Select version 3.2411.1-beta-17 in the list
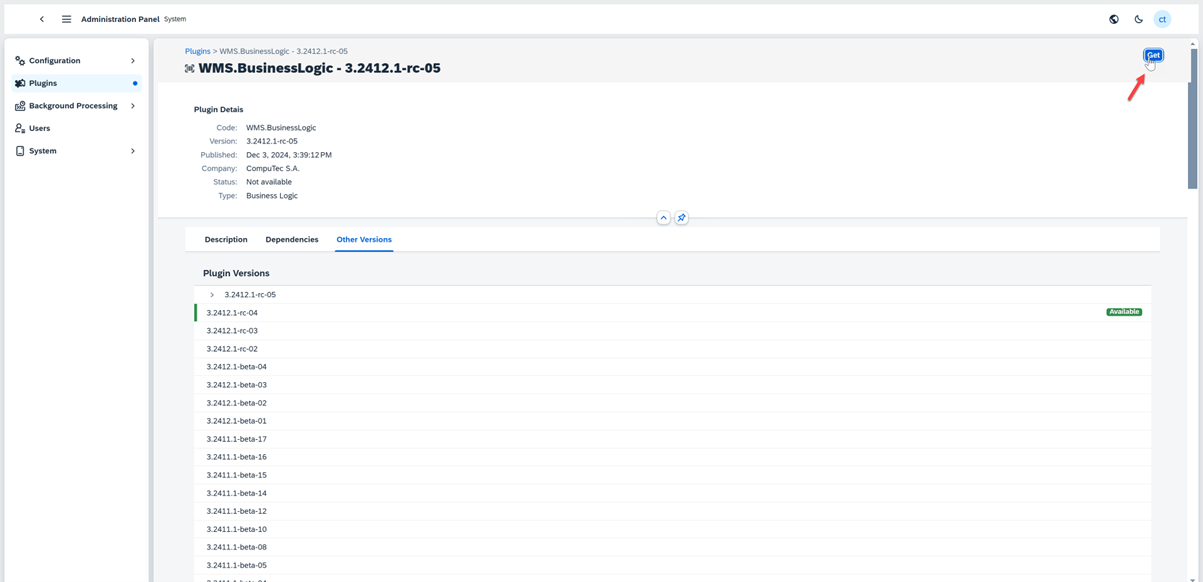 [236, 438]
